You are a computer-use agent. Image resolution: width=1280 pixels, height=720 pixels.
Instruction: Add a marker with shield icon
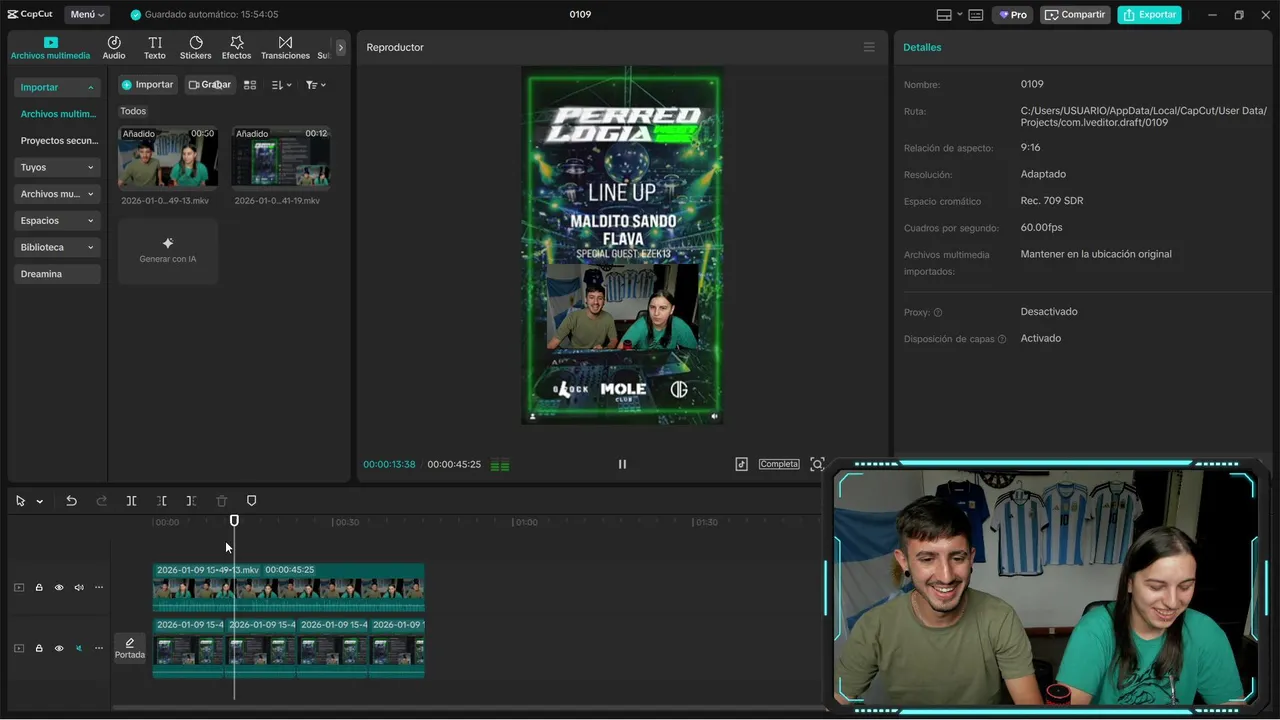[x=251, y=501]
